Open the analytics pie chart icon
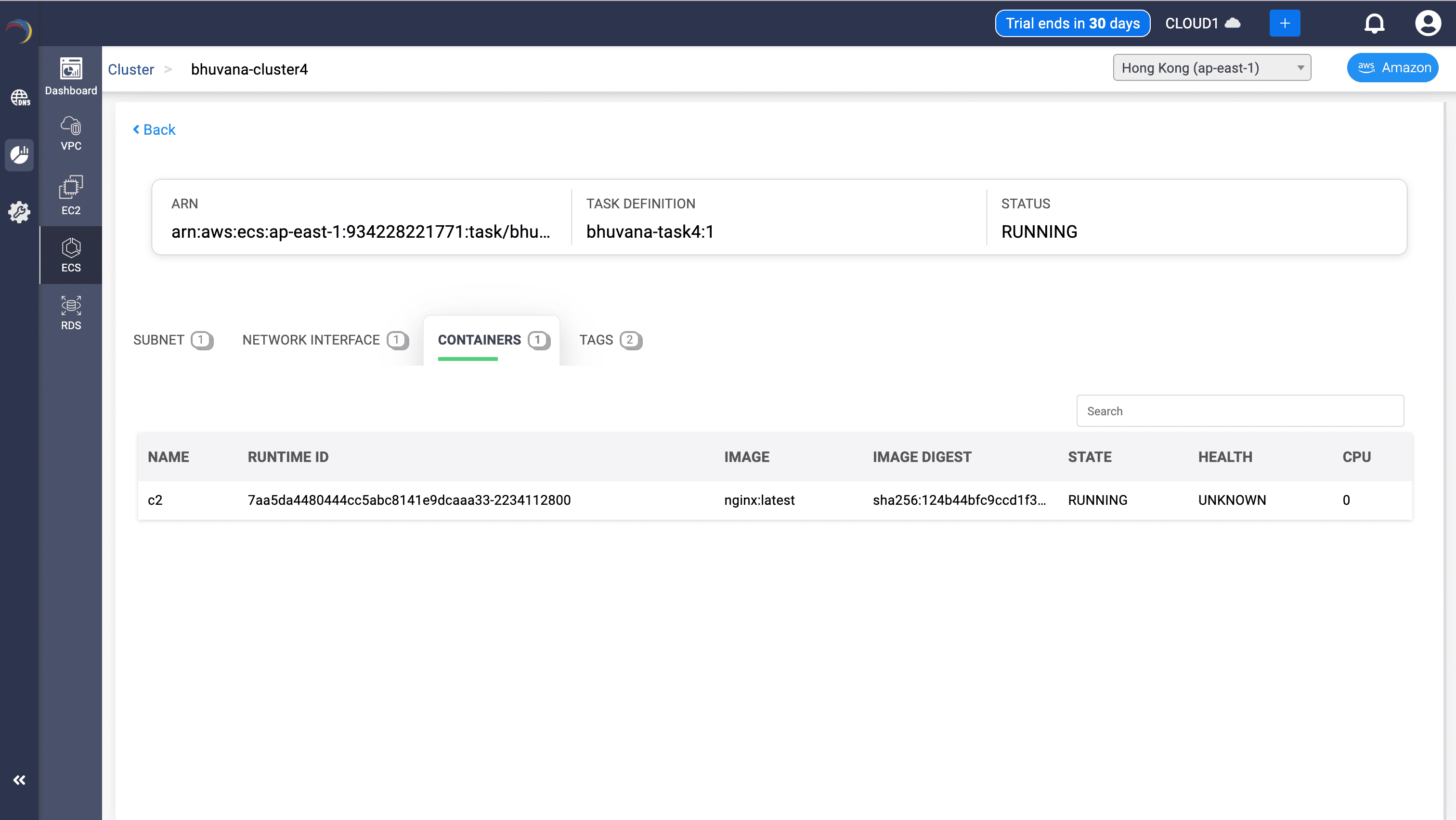Viewport: 1456px width, 820px height. click(x=20, y=154)
